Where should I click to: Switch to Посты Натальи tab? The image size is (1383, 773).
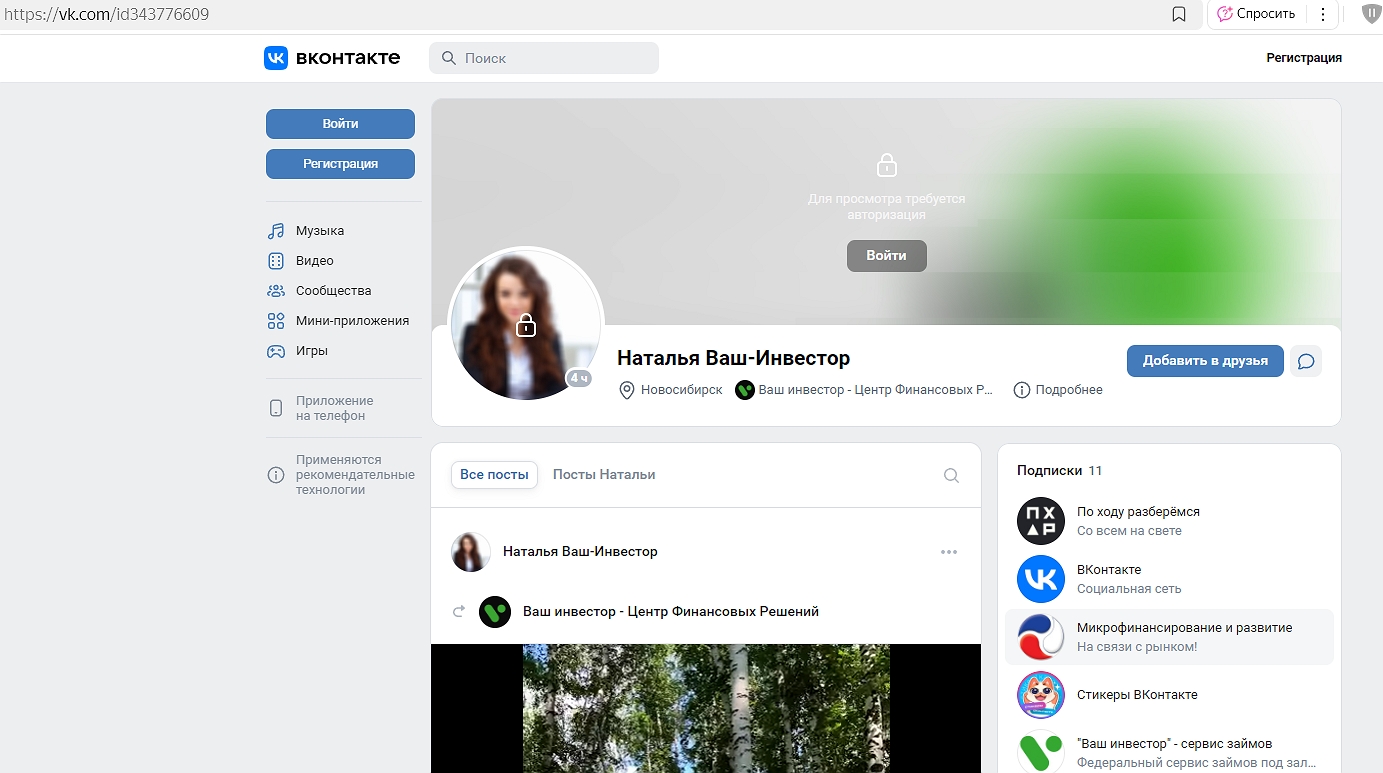point(604,475)
